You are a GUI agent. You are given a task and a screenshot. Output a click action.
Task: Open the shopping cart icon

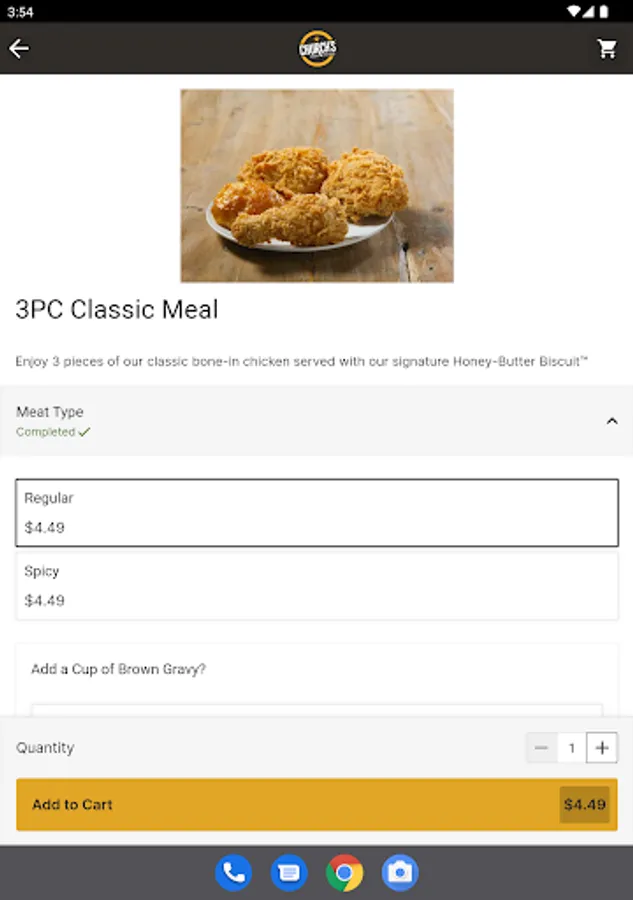click(607, 49)
